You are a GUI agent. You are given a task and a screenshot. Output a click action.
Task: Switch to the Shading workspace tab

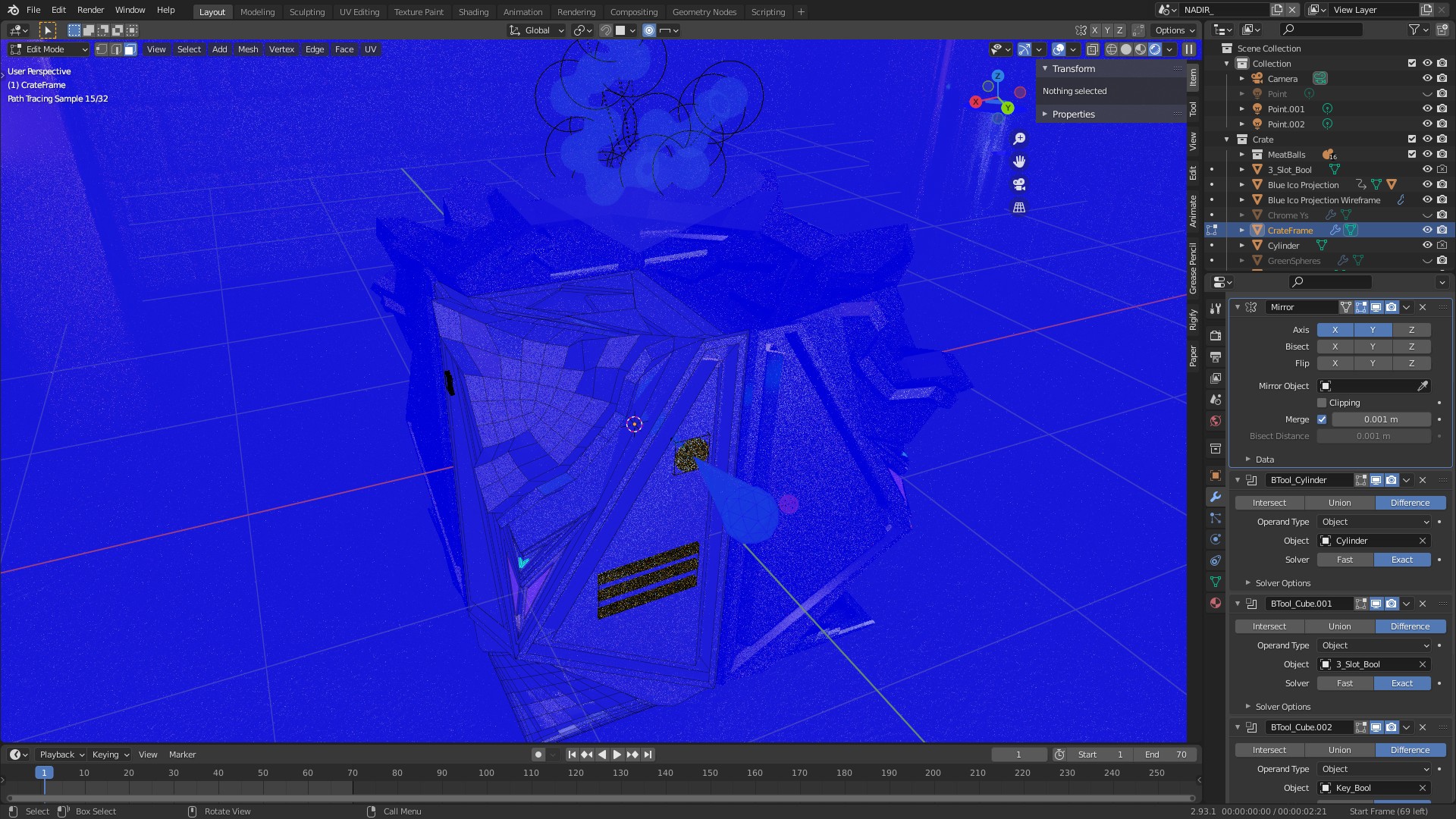473,12
